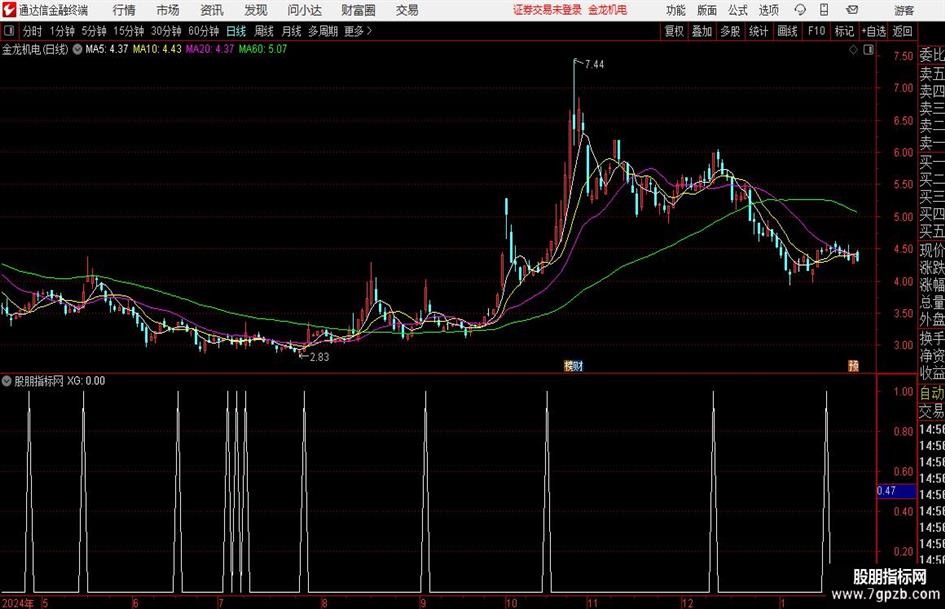The width and height of the screenshot is (945, 609).
Task: Add stock via +自选 button
Action: [874, 31]
